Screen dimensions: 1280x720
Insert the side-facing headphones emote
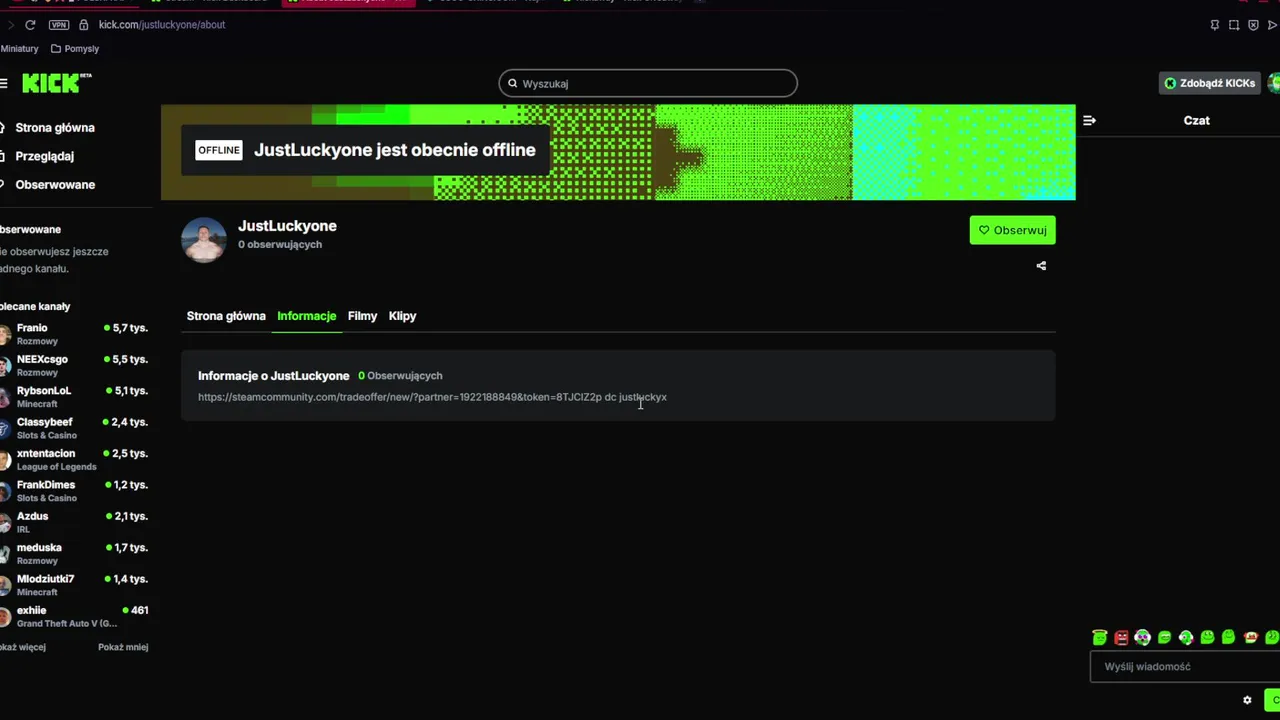(1186, 638)
